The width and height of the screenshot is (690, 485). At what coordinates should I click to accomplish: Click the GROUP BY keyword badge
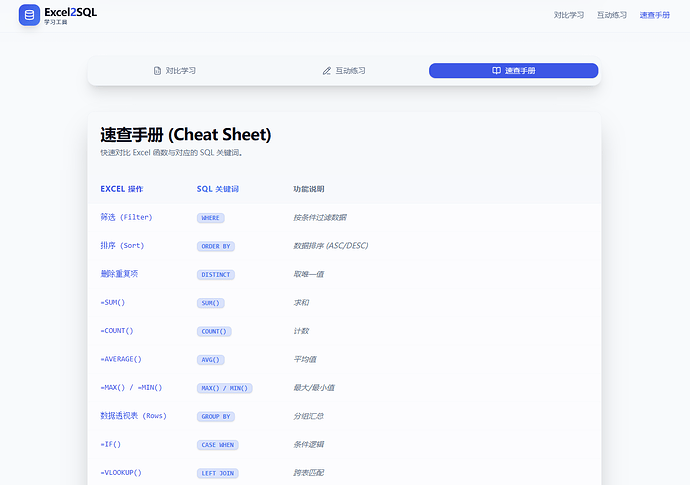pos(216,416)
